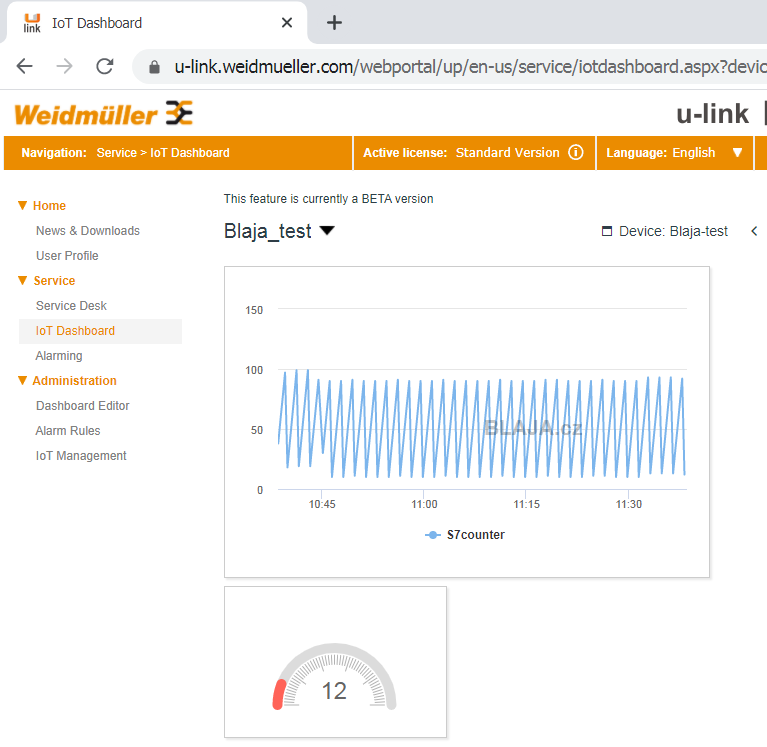767x747 pixels.
Task: Open Service Desk in sidebar
Action: tap(71, 305)
